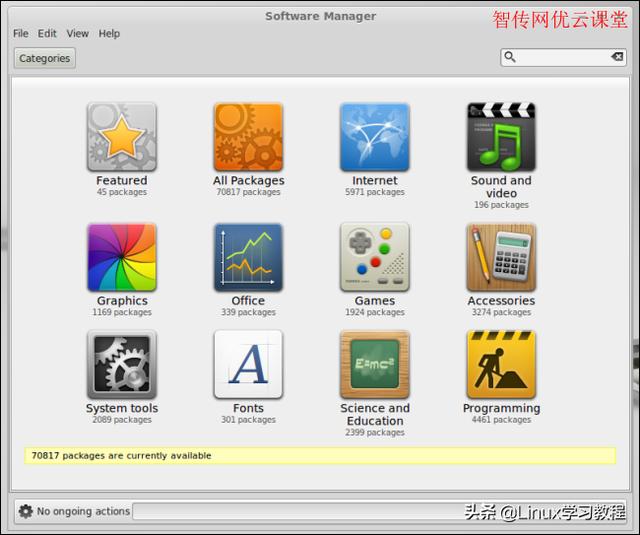Viewport: 640px width, 535px height.
Task: Click the "1169 packages" count
Action: tap(122, 312)
